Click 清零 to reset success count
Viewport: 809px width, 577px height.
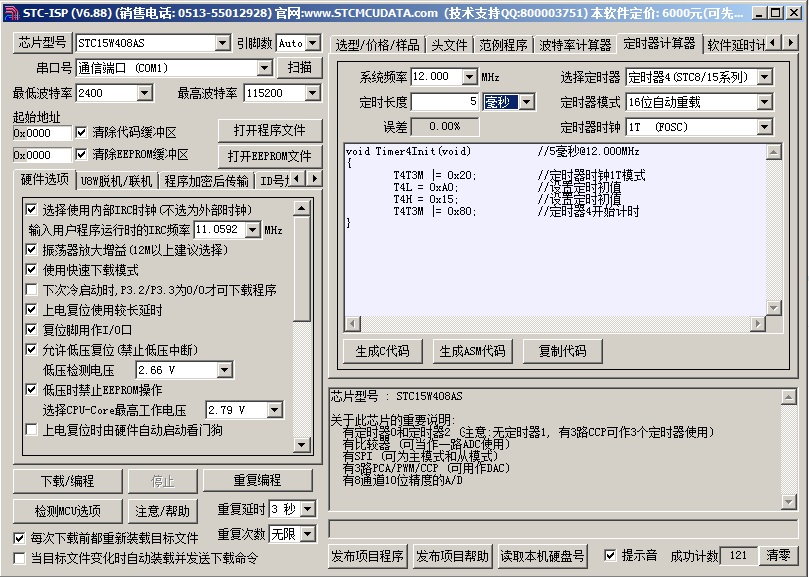[779, 556]
